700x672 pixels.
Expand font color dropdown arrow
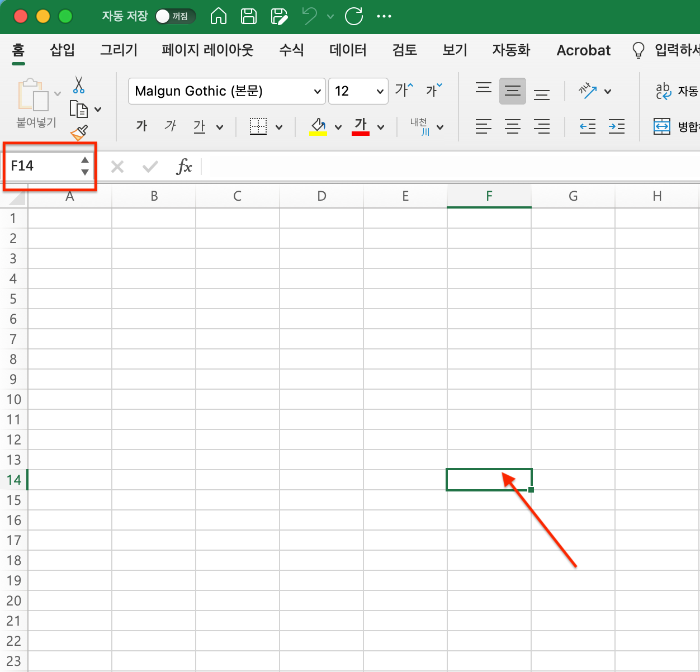pyautogui.click(x=381, y=127)
